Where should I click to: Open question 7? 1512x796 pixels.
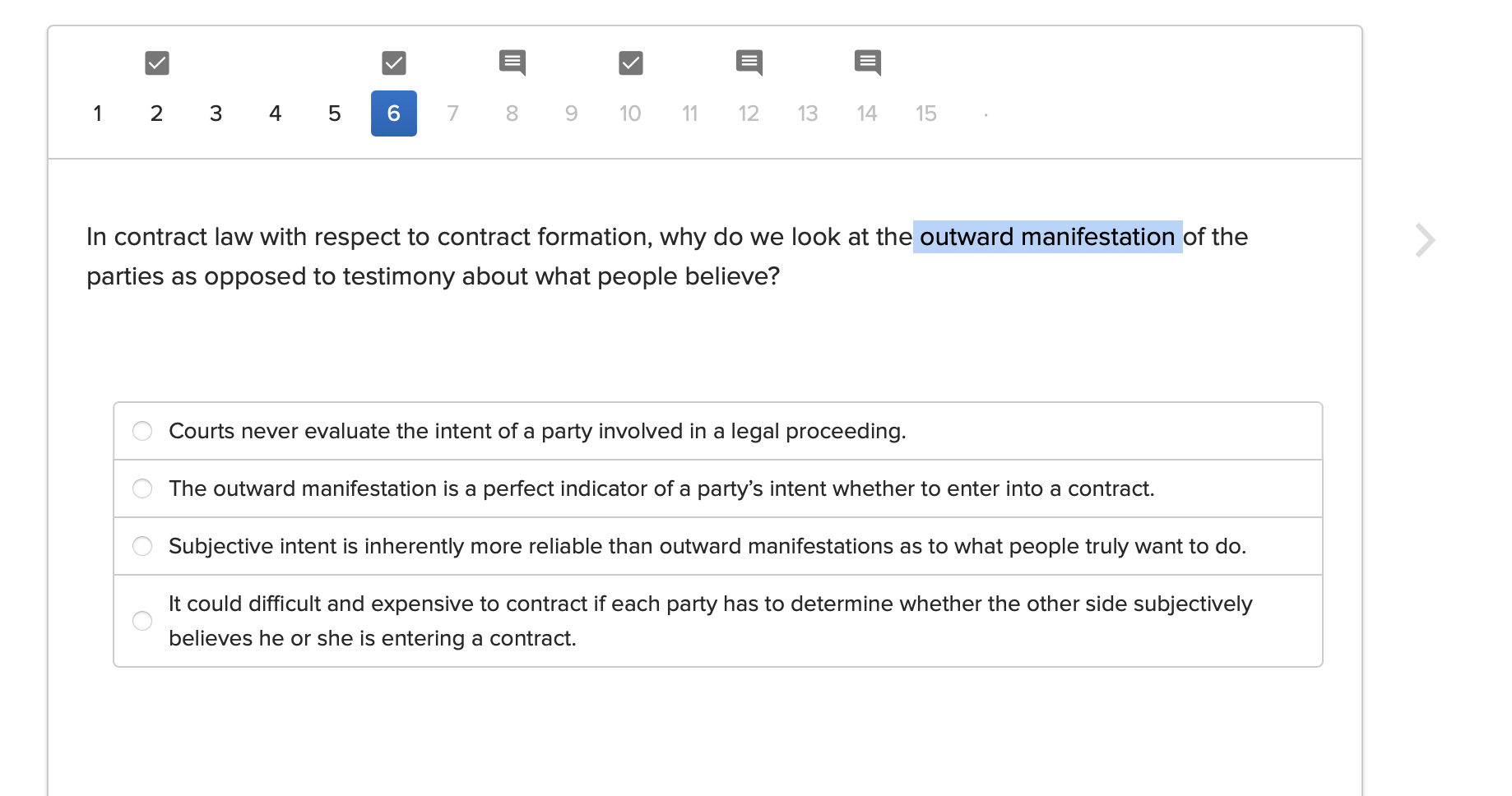[x=452, y=113]
